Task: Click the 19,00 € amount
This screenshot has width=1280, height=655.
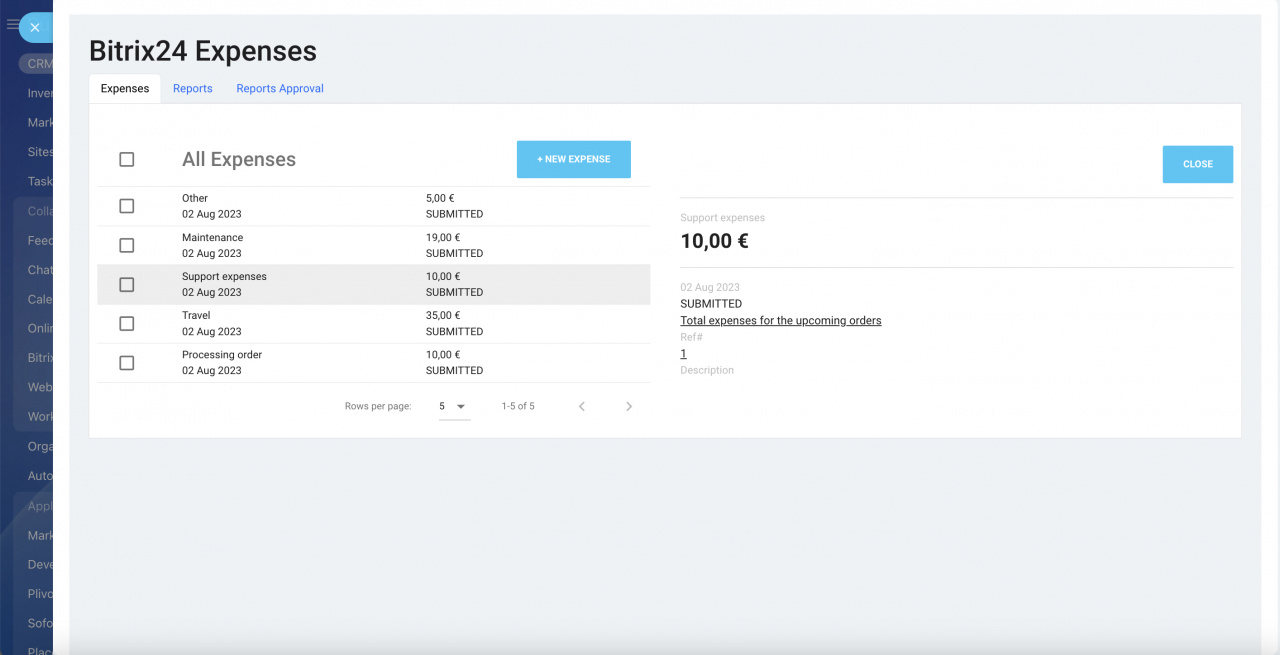Action: [443, 237]
